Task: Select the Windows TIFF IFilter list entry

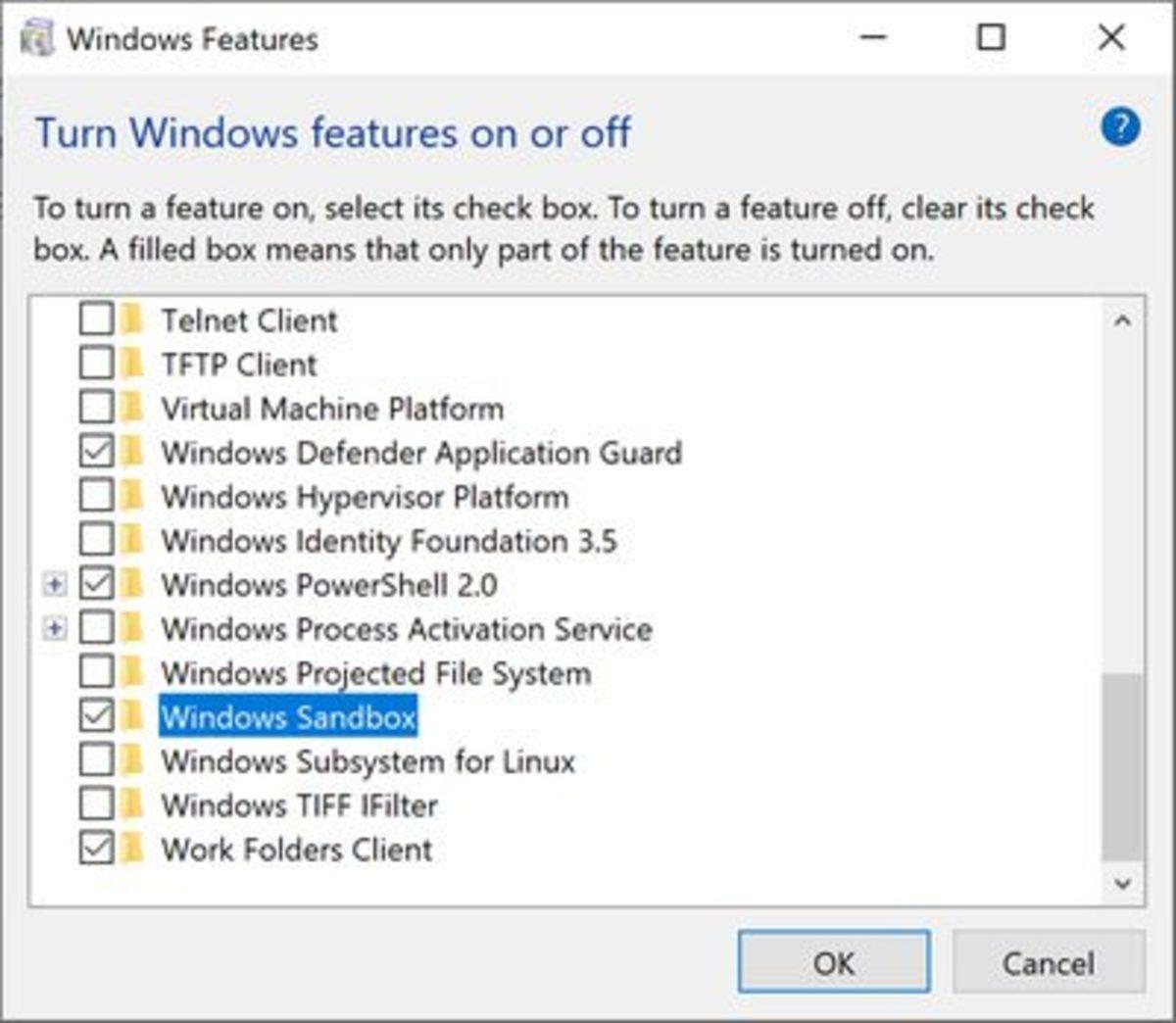Action: [300, 805]
